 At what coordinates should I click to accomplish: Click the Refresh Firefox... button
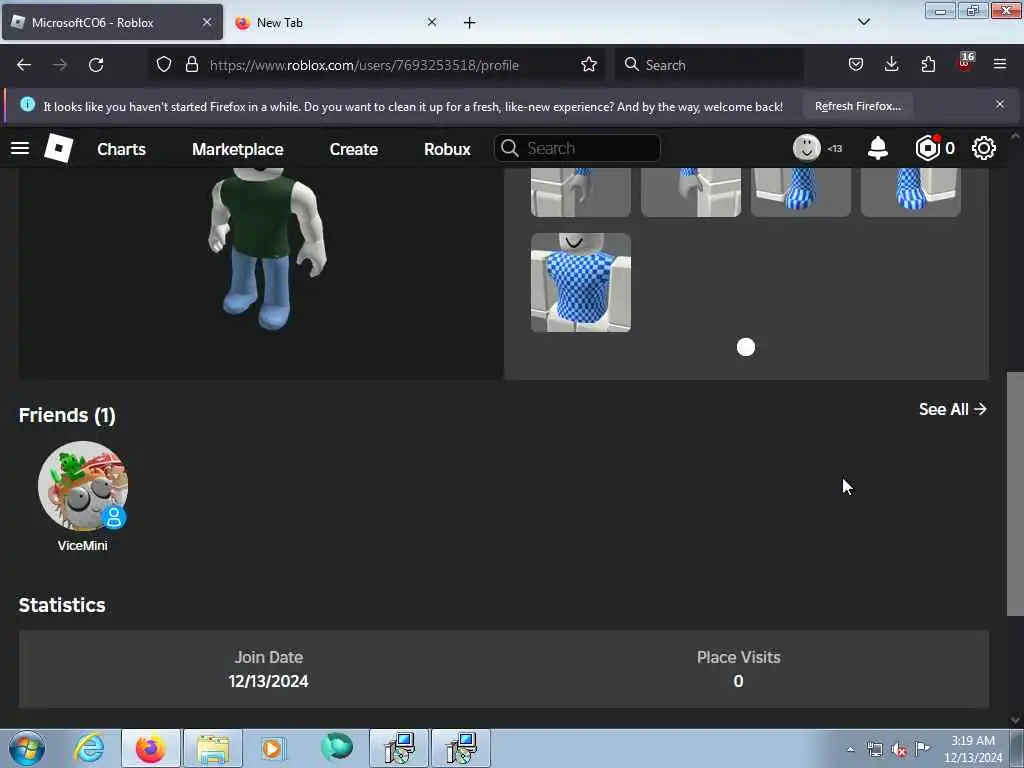pyautogui.click(x=857, y=106)
